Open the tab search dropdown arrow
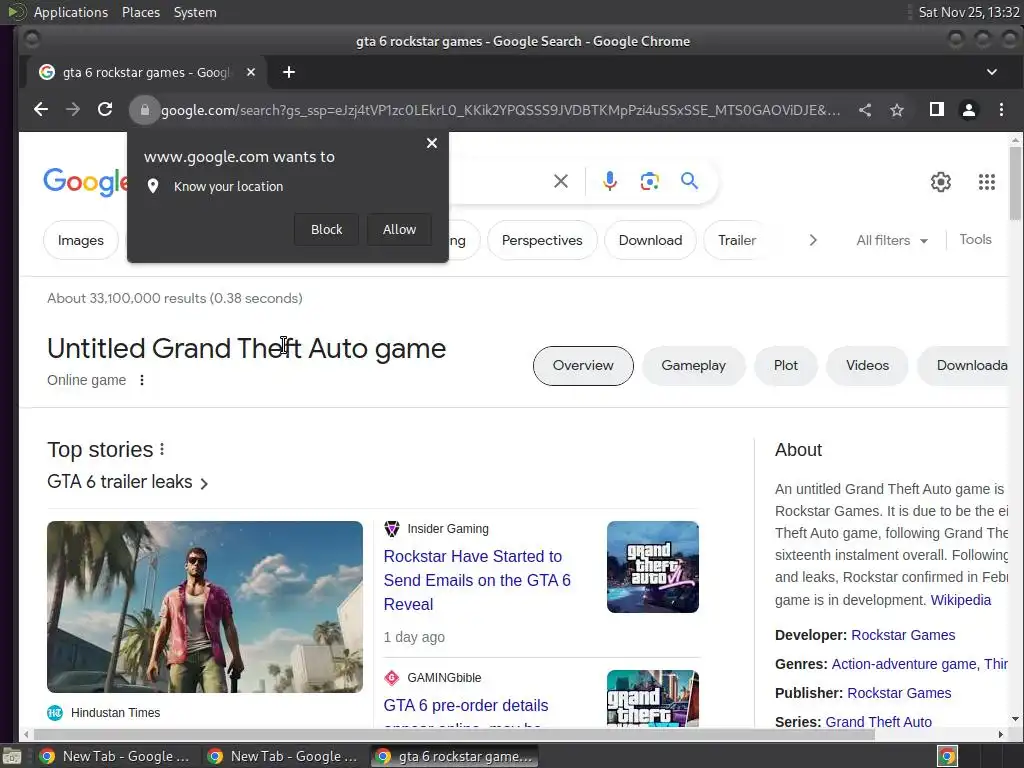 [x=991, y=72]
